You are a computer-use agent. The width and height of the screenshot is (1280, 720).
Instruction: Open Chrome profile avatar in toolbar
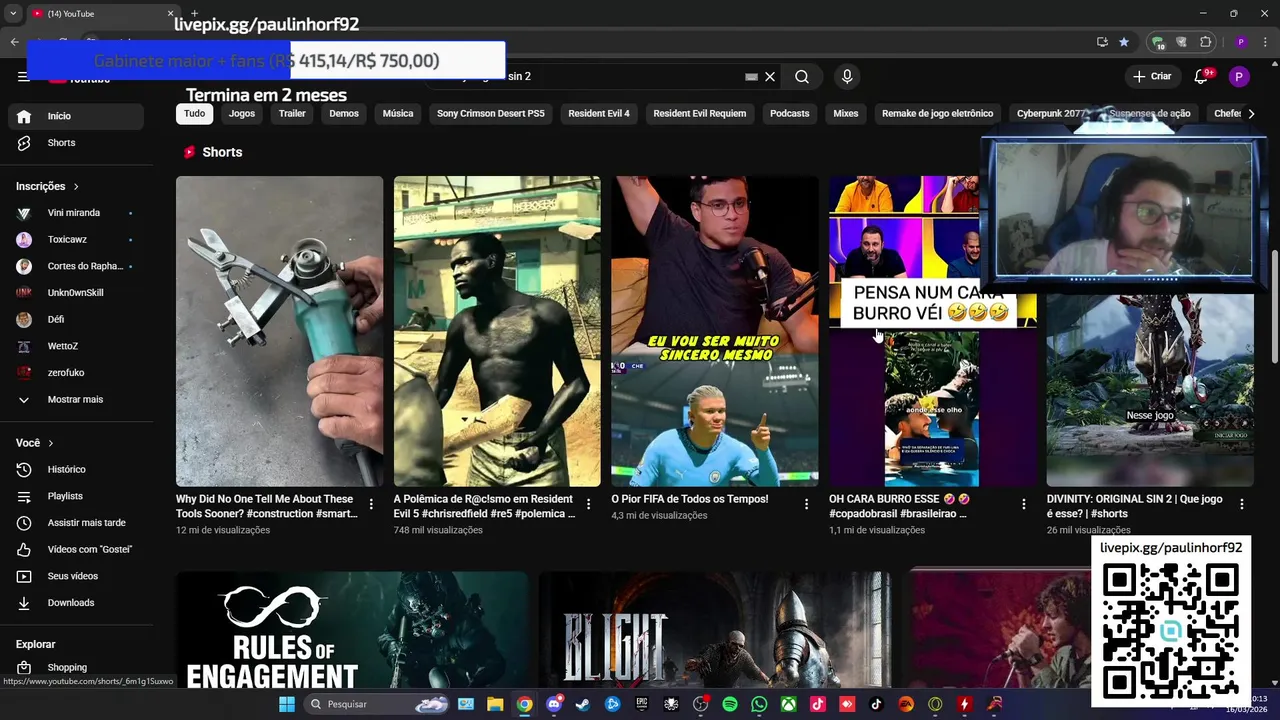pyautogui.click(x=1241, y=42)
